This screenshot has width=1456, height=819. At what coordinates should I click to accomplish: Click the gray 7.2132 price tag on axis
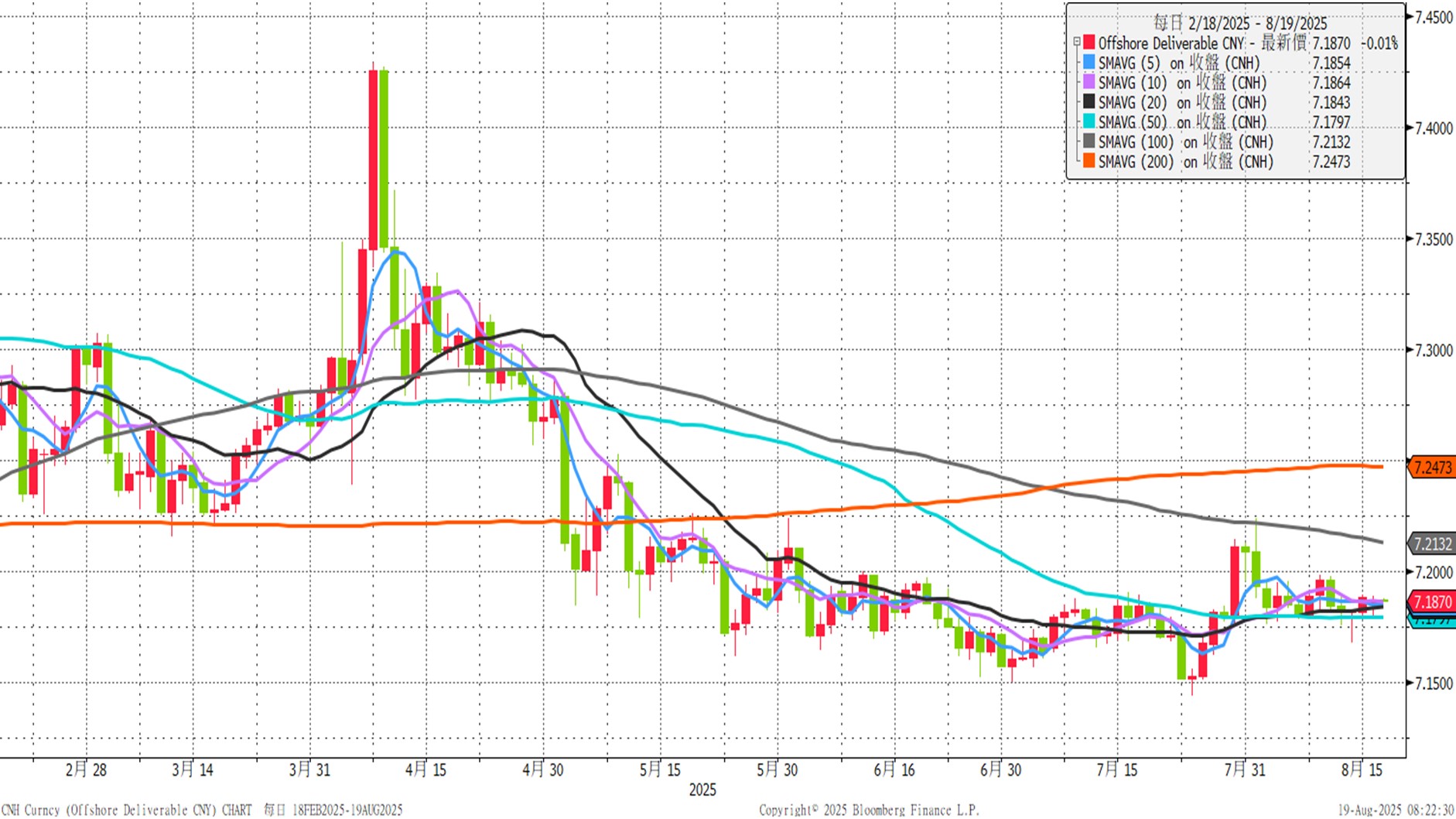[x=1431, y=543]
